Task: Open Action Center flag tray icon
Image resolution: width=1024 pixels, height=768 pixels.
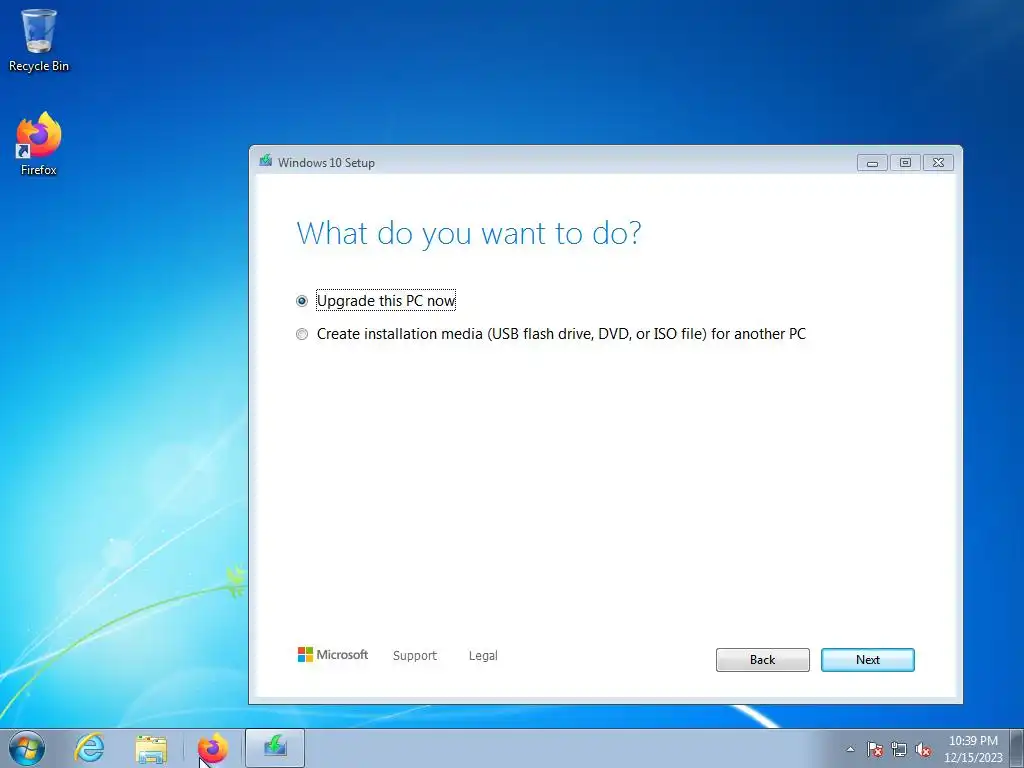Action: pos(874,749)
